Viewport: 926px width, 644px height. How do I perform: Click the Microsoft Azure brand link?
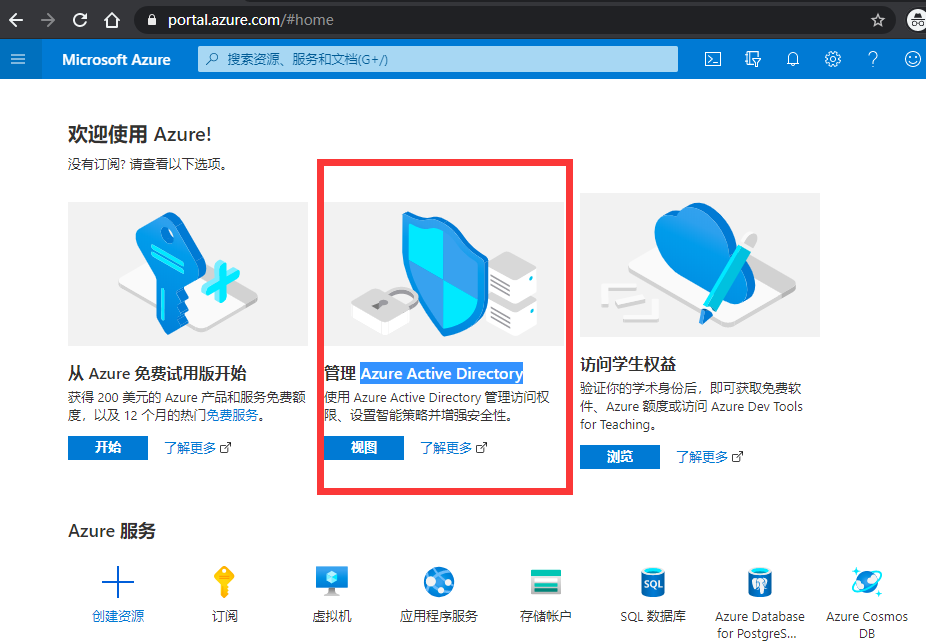point(116,60)
